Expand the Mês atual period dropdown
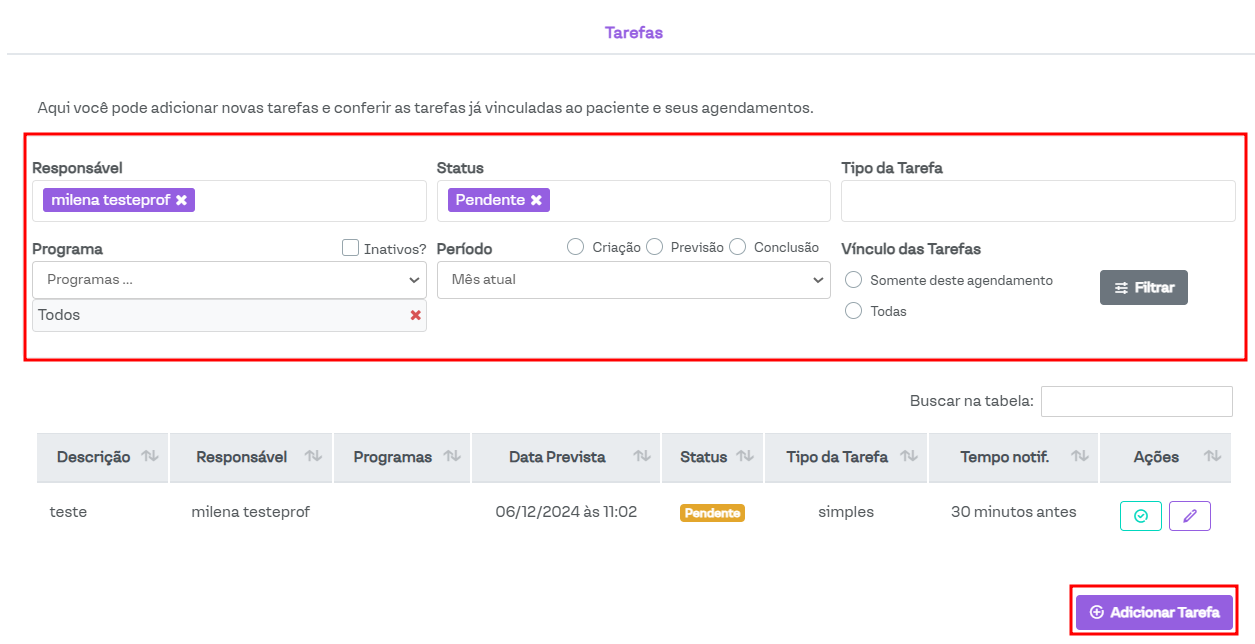The image size is (1255, 644). pyautogui.click(x=633, y=280)
